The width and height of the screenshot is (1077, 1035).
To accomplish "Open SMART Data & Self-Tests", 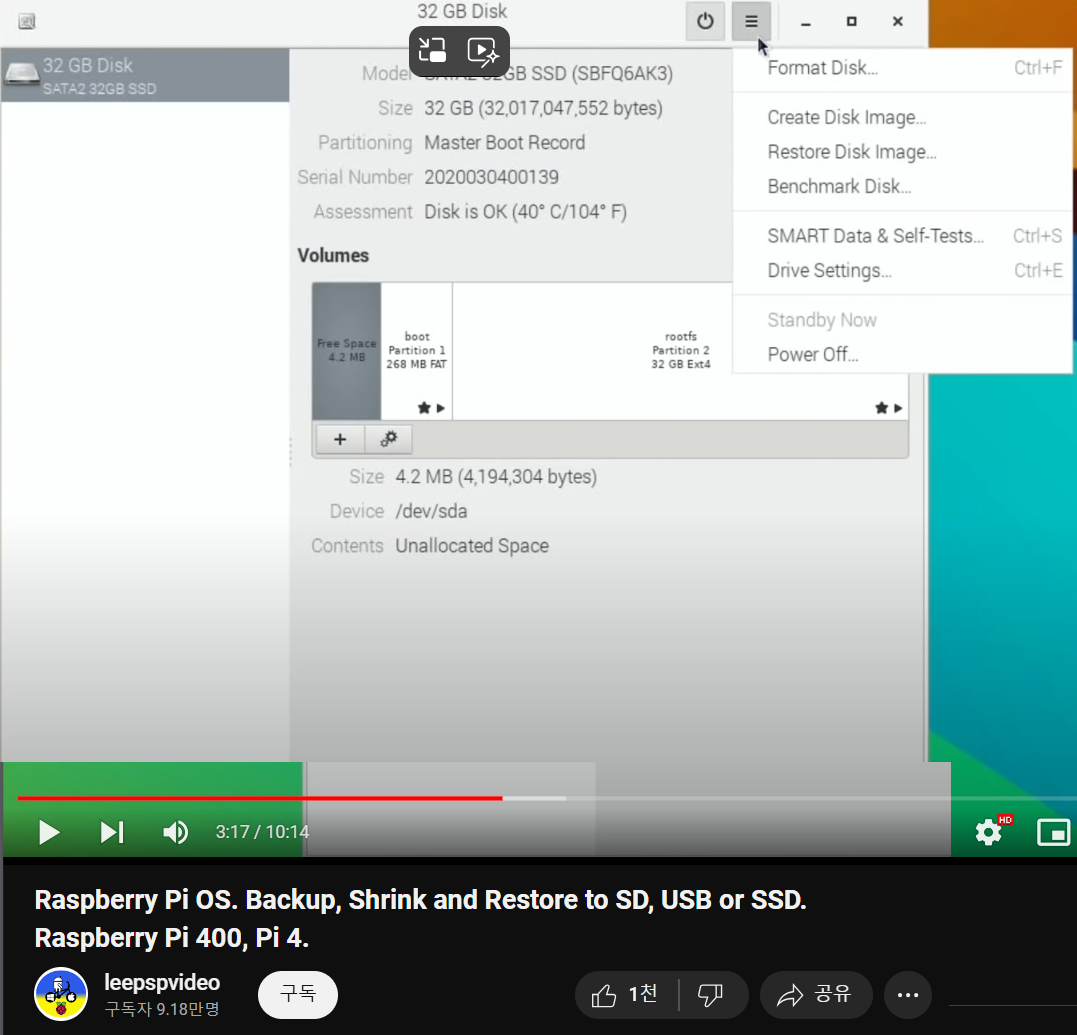I will click(x=875, y=236).
